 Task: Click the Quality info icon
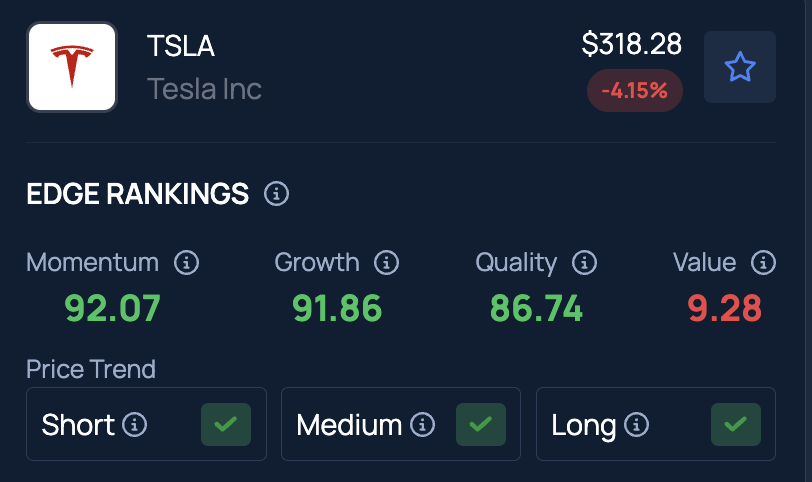tap(584, 262)
